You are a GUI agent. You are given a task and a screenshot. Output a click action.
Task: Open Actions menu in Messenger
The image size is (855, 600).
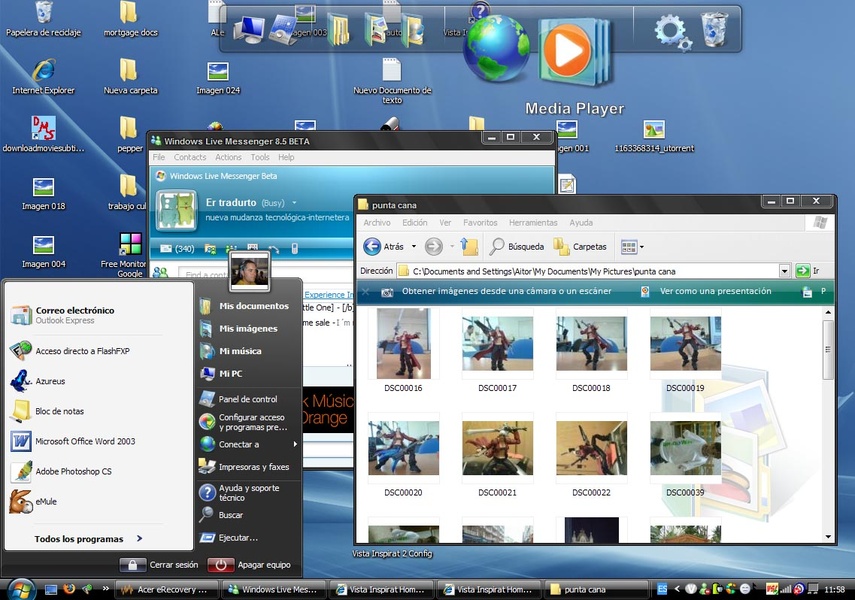[x=228, y=157]
